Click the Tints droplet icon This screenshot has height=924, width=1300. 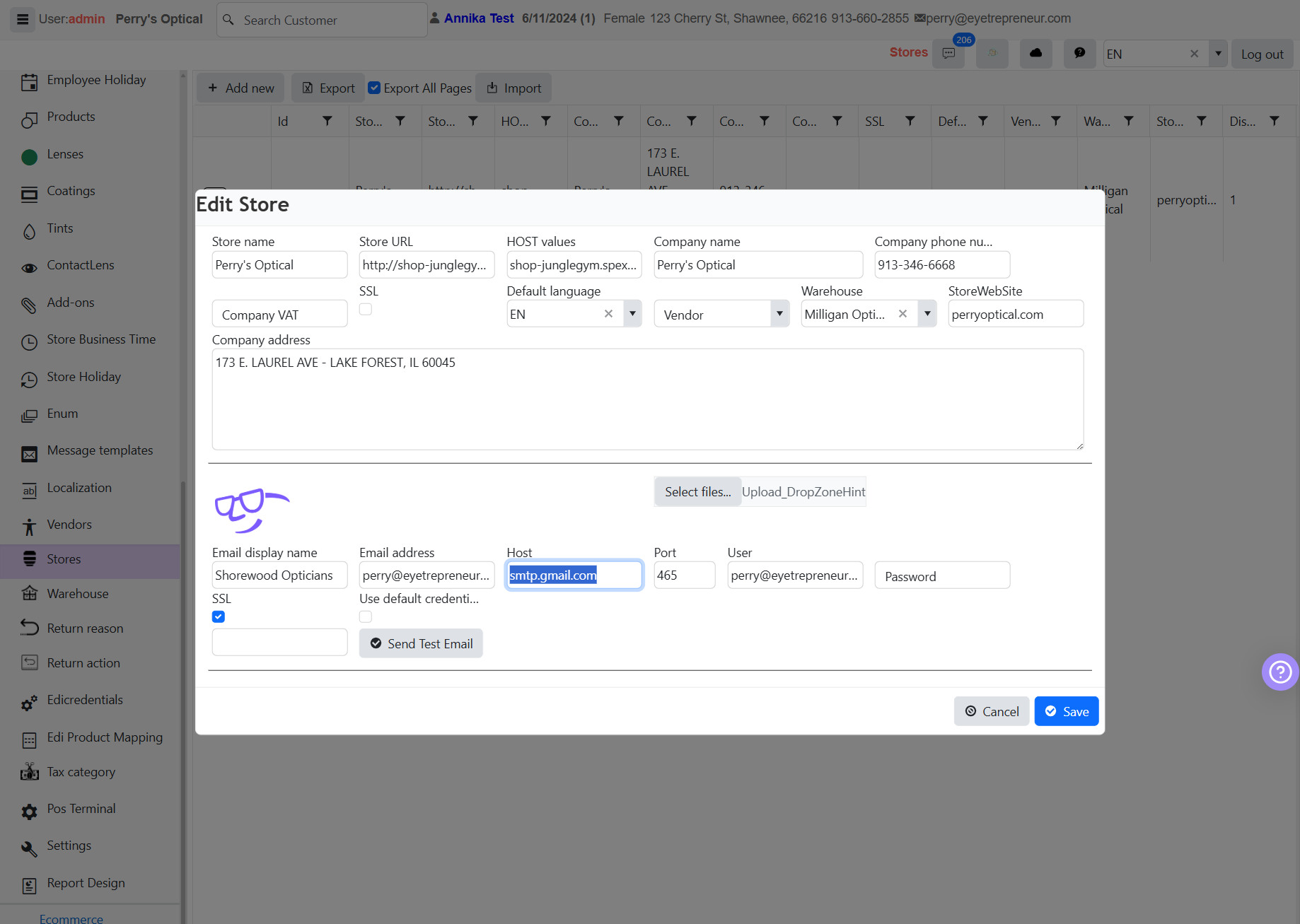click(29, 230)
